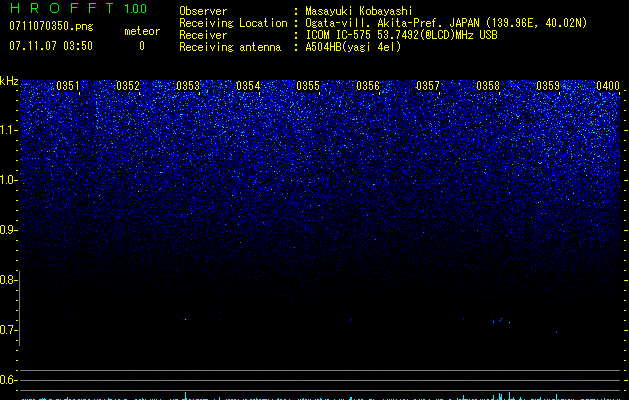Click the meteor count value 0

[142, 46]
